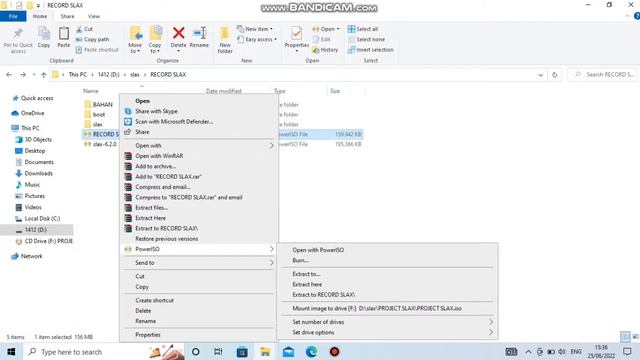The image size is (640, 360).
Task: Click This PC in address bar
Action: coord(78,75)
